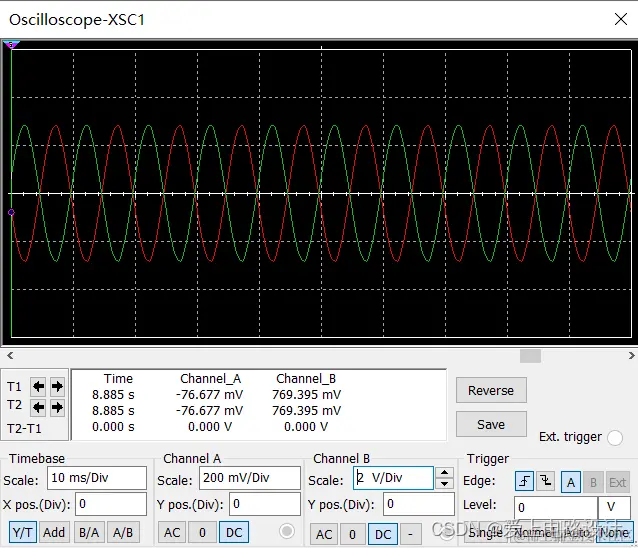Click the T1 cursor marker triangle

point(11,44)
